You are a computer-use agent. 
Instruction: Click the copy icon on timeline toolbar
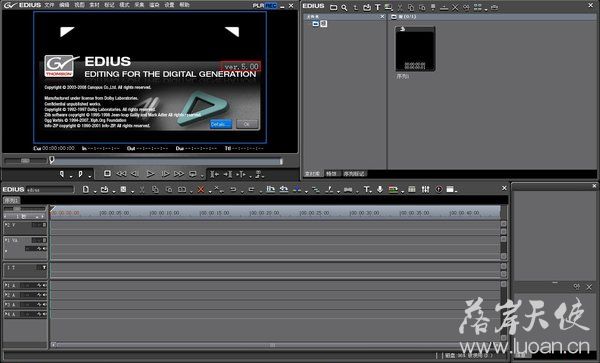(155, 189)
